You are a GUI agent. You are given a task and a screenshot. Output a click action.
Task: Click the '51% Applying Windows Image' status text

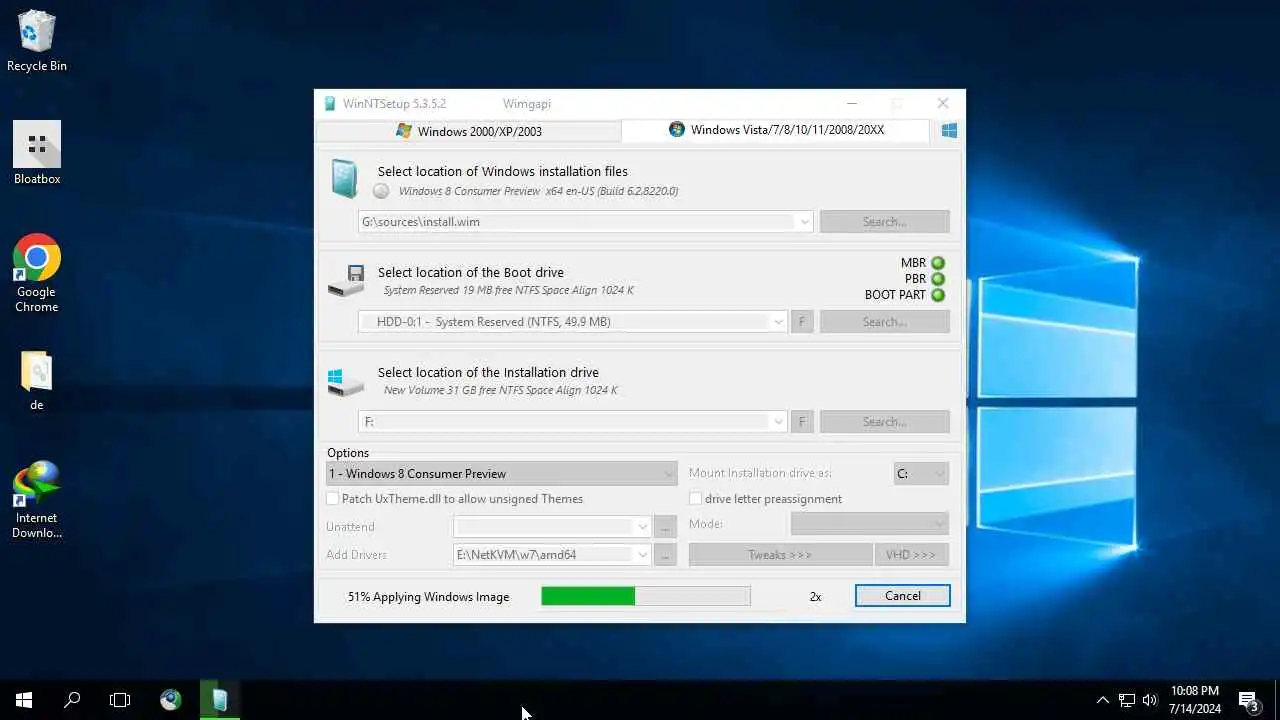click(428, 597)
